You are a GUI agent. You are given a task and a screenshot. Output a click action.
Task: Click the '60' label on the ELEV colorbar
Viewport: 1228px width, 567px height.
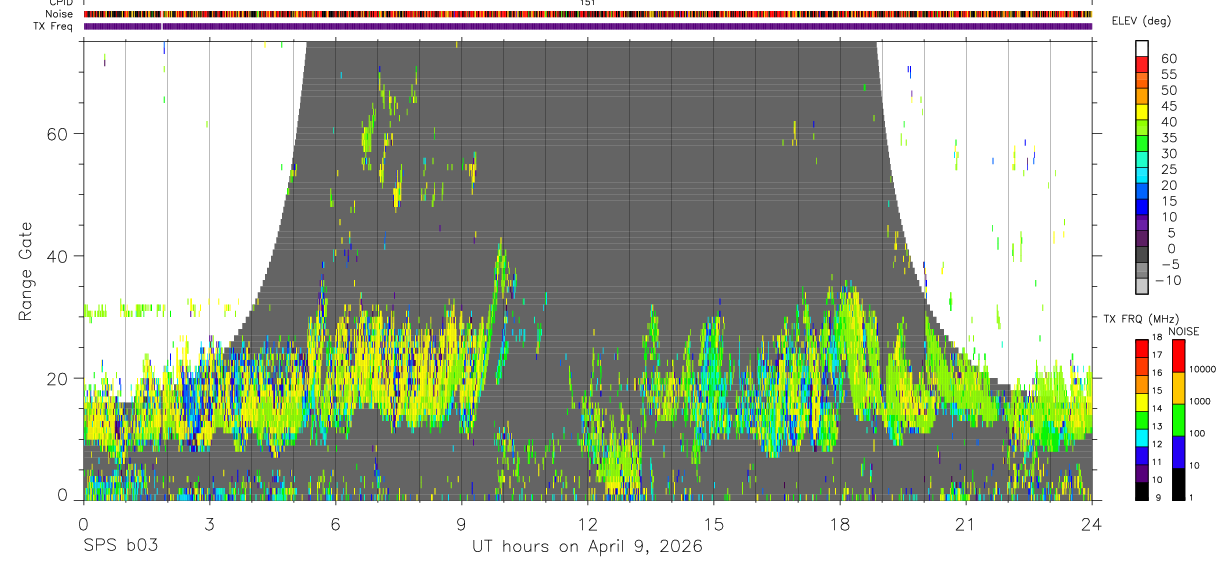click(1169, 58)
